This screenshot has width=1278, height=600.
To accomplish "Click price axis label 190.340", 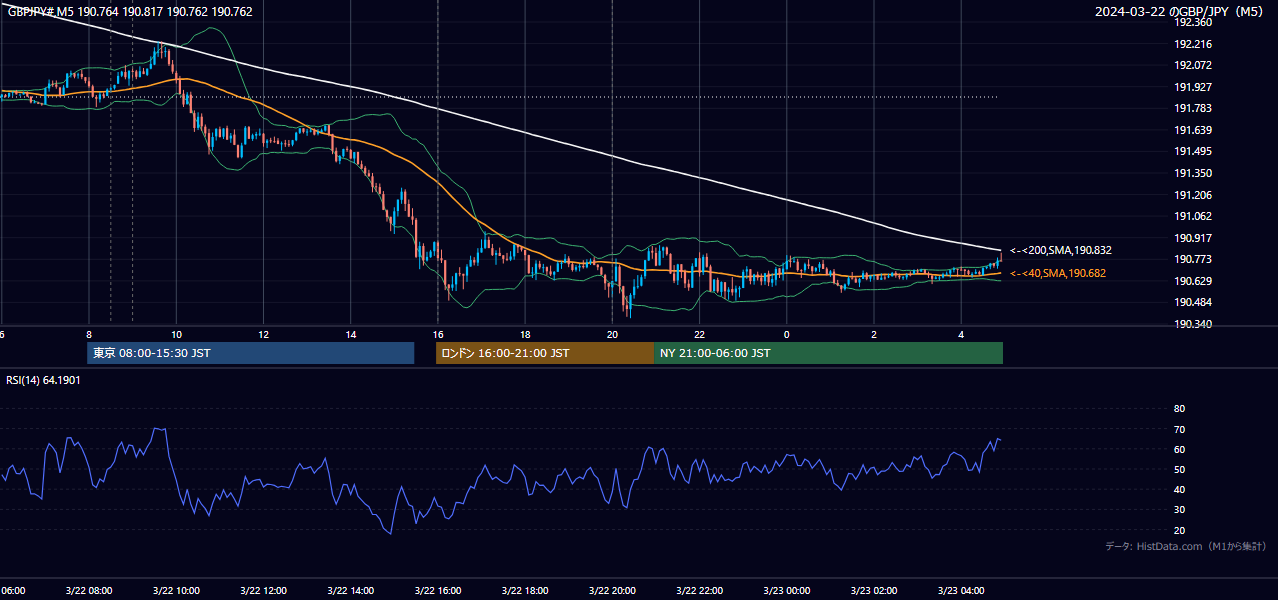I will [x=1192, y=324].
